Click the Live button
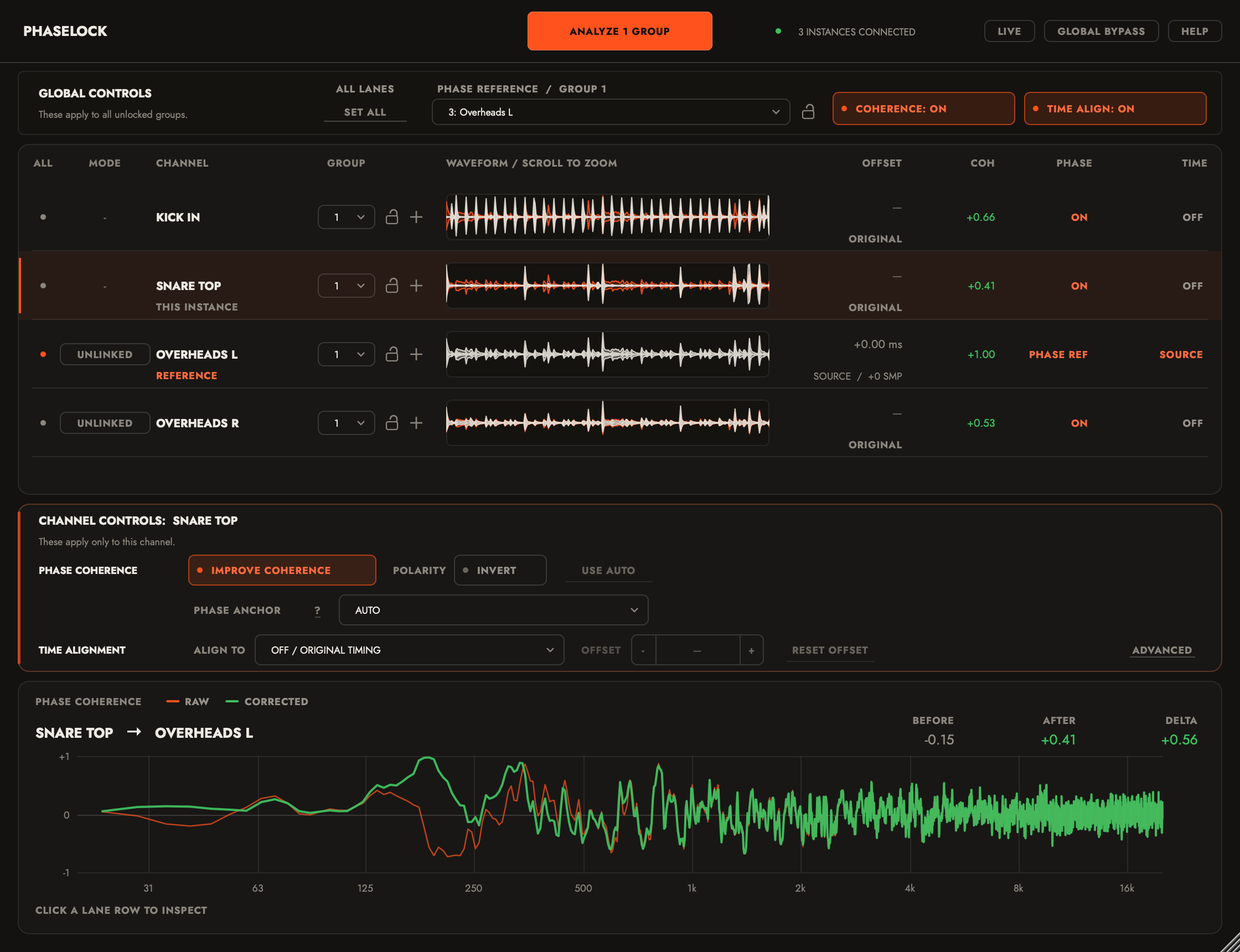Screen dimensions: 1240x952 coord(1009,31)
